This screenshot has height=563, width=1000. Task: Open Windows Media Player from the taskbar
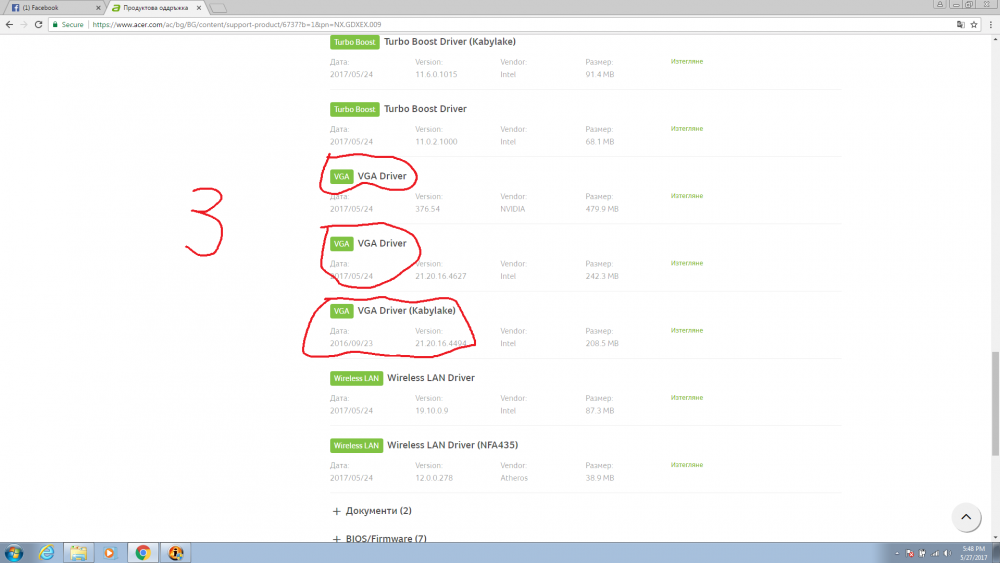click(110, 553)
